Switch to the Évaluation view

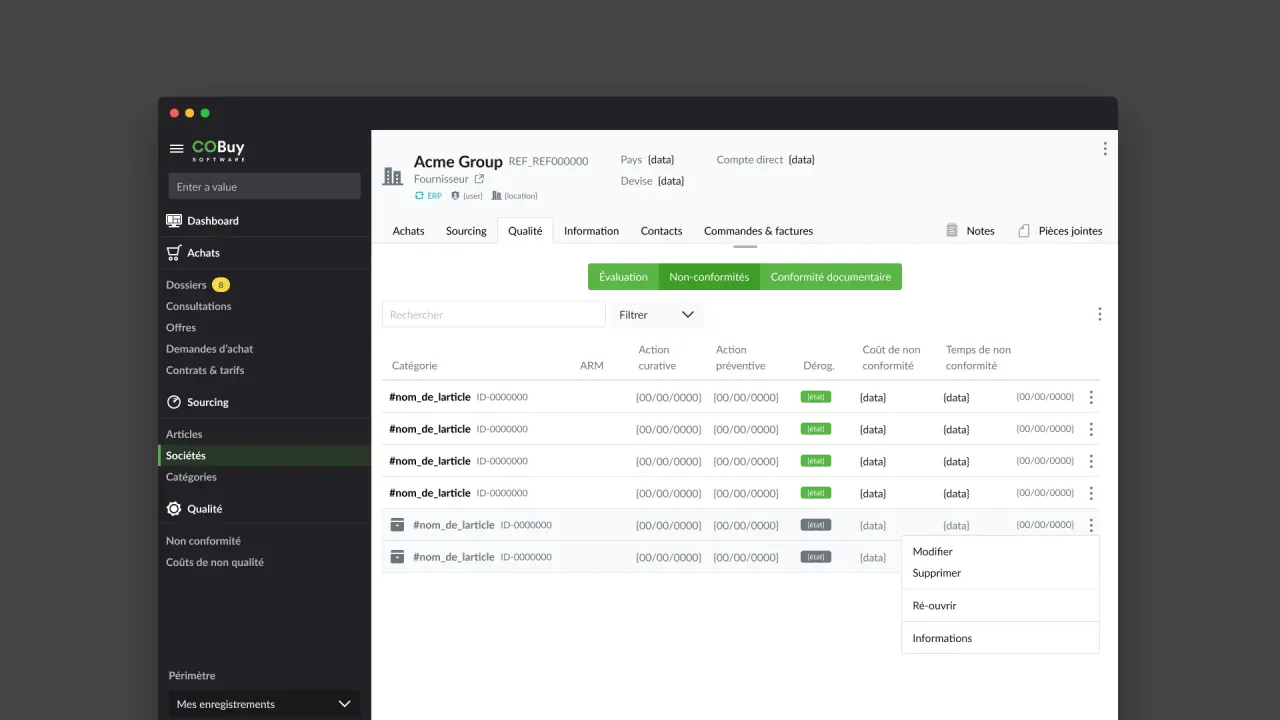(x=623, y=277)
